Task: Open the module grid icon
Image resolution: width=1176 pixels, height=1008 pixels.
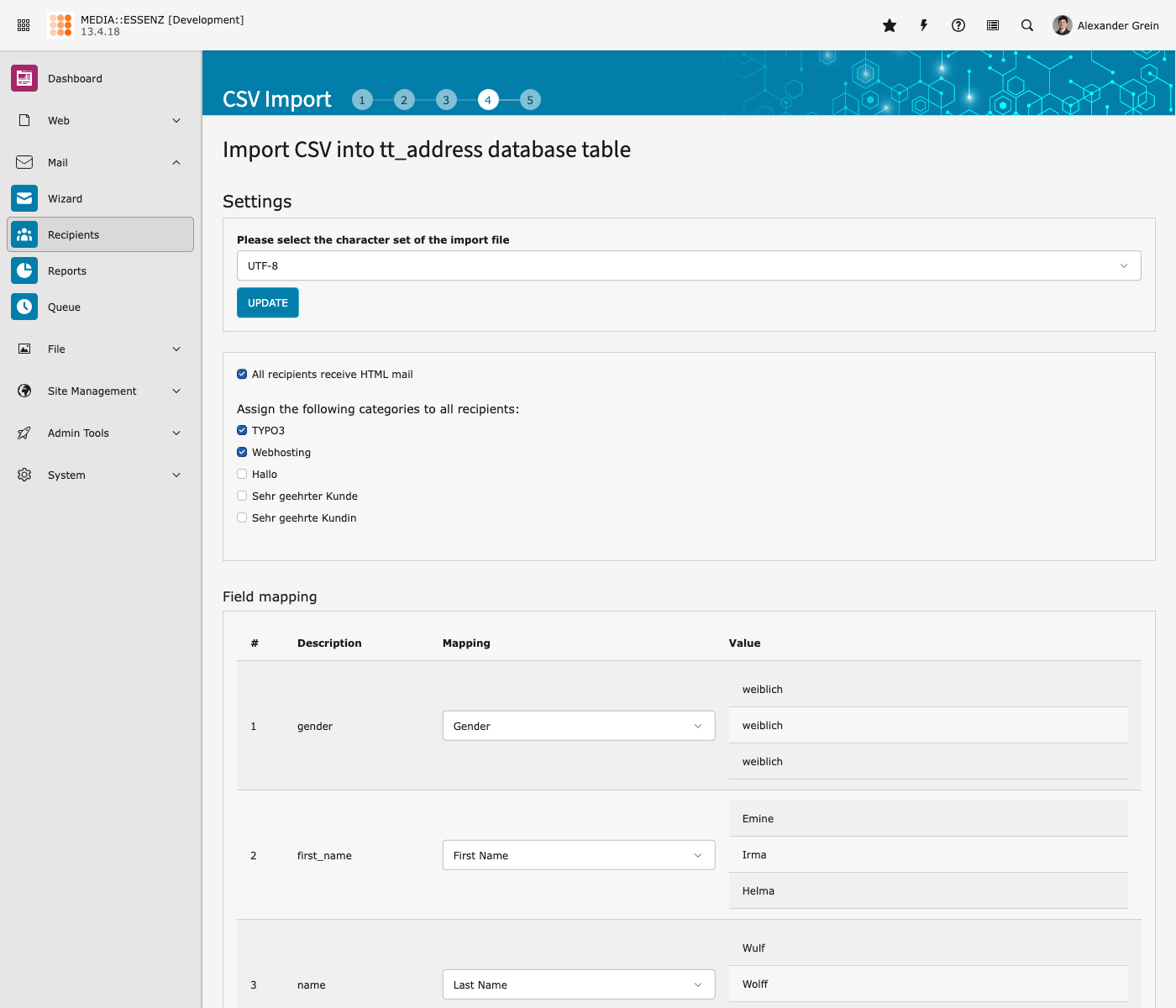Action: pyautogui.click(x=24, y=25)
